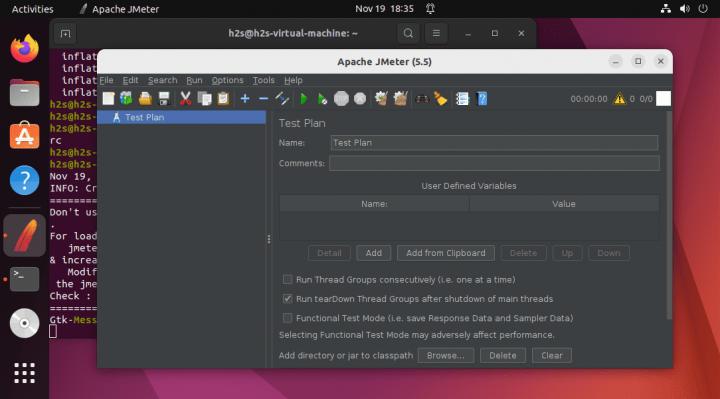This screenshot has height=399, width=720.
Task: Click the Comments input field
Action: point(494,163)
